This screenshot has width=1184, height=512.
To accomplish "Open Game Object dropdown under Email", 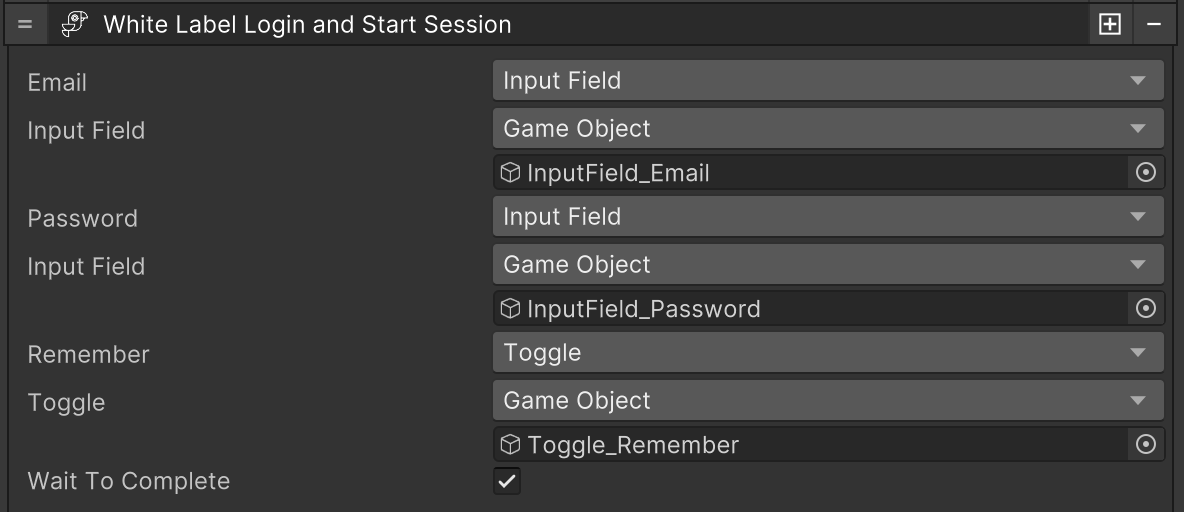I will tap(827, 129).
